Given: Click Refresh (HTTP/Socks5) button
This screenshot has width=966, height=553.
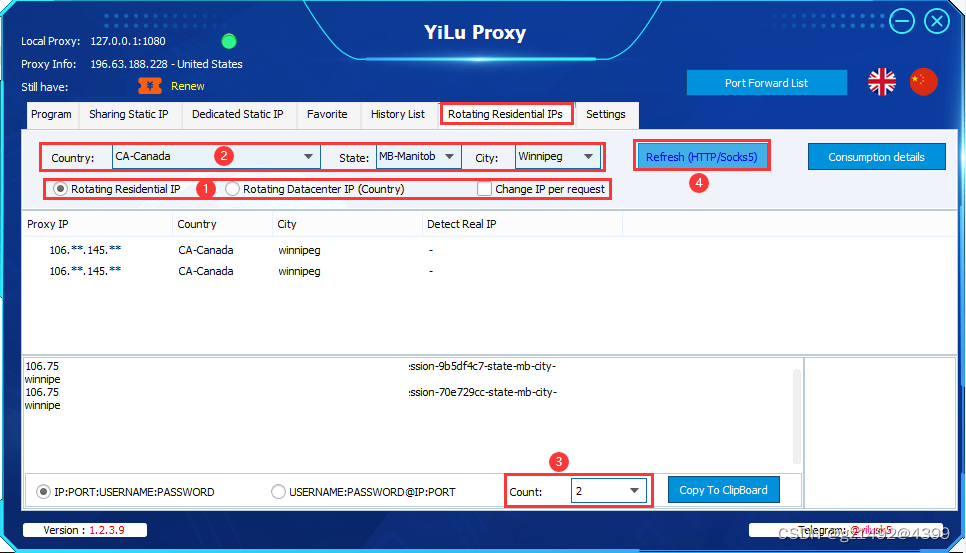Looking at the screenshot, I should 702,156.
